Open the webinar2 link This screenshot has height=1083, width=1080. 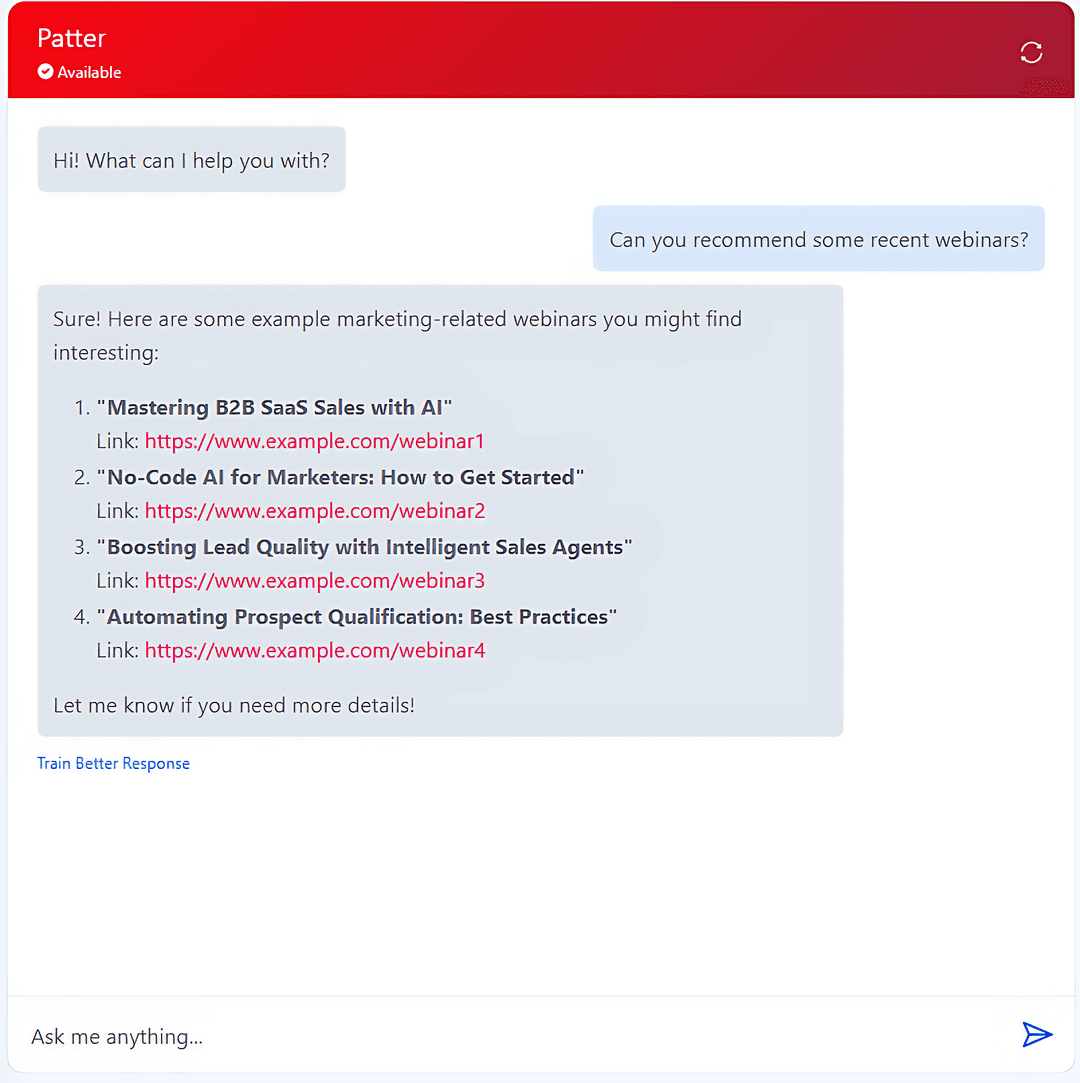point(314,510)
